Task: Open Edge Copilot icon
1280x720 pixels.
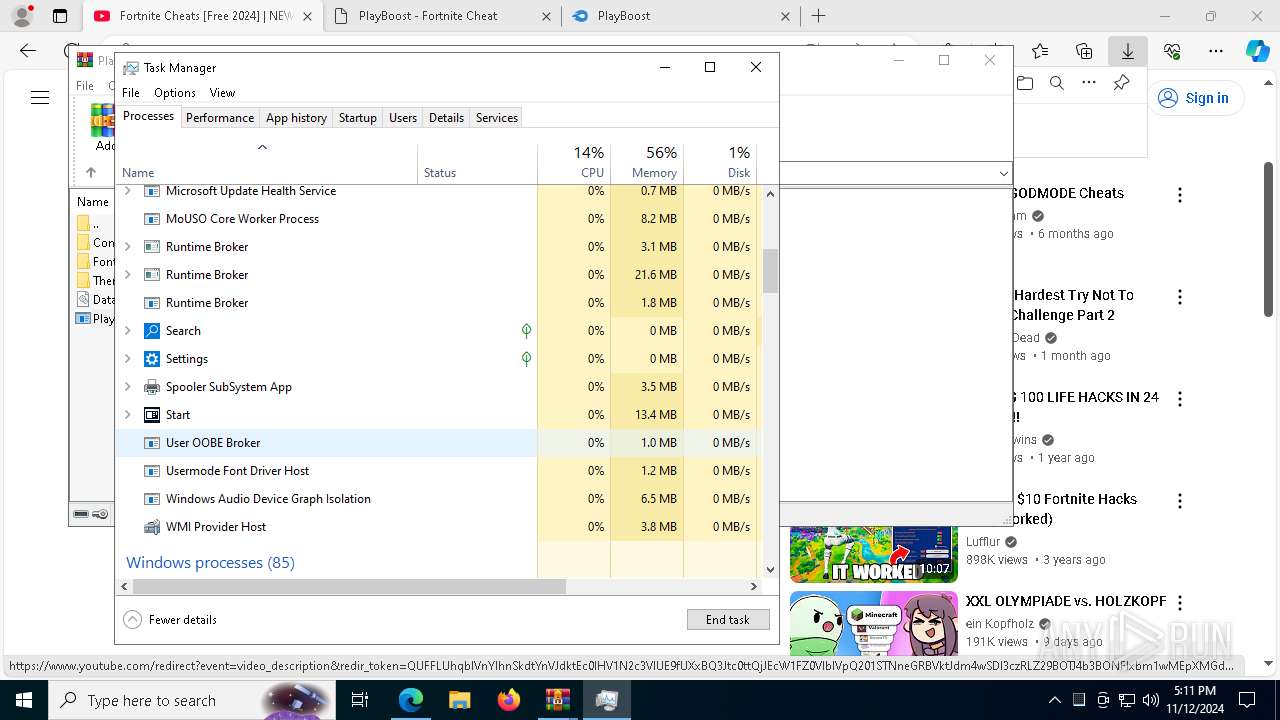Action: coord(1257,51)
